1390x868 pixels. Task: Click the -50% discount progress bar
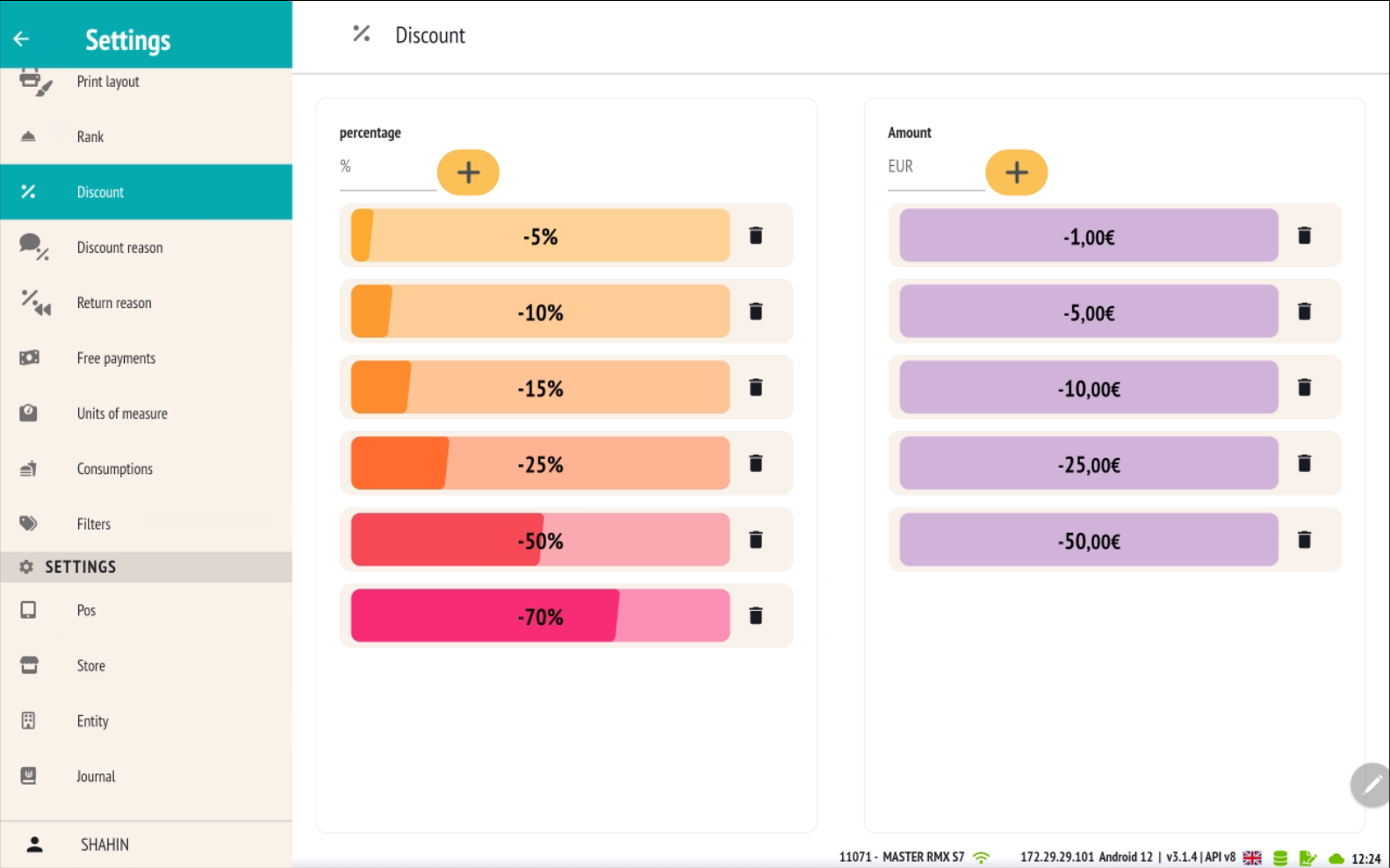coord(540,540)
